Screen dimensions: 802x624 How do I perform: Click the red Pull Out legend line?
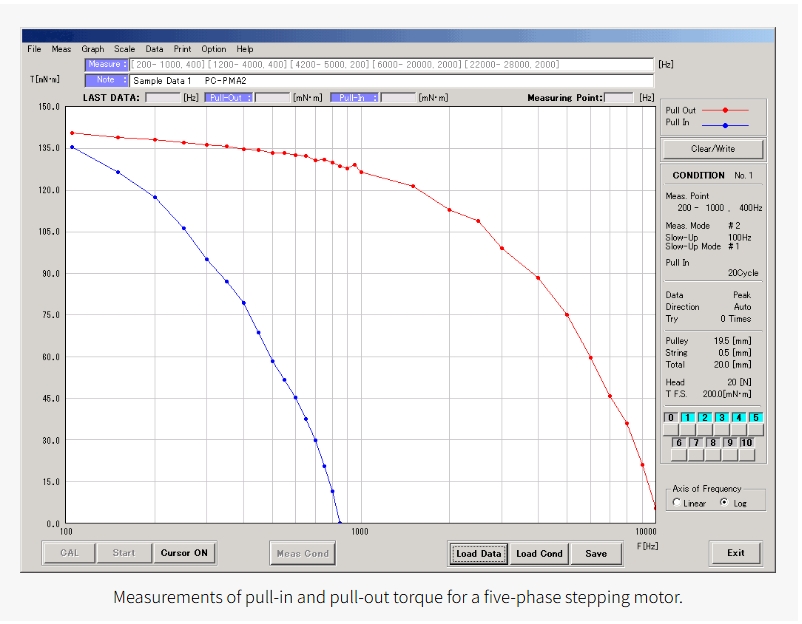point(725,110)
